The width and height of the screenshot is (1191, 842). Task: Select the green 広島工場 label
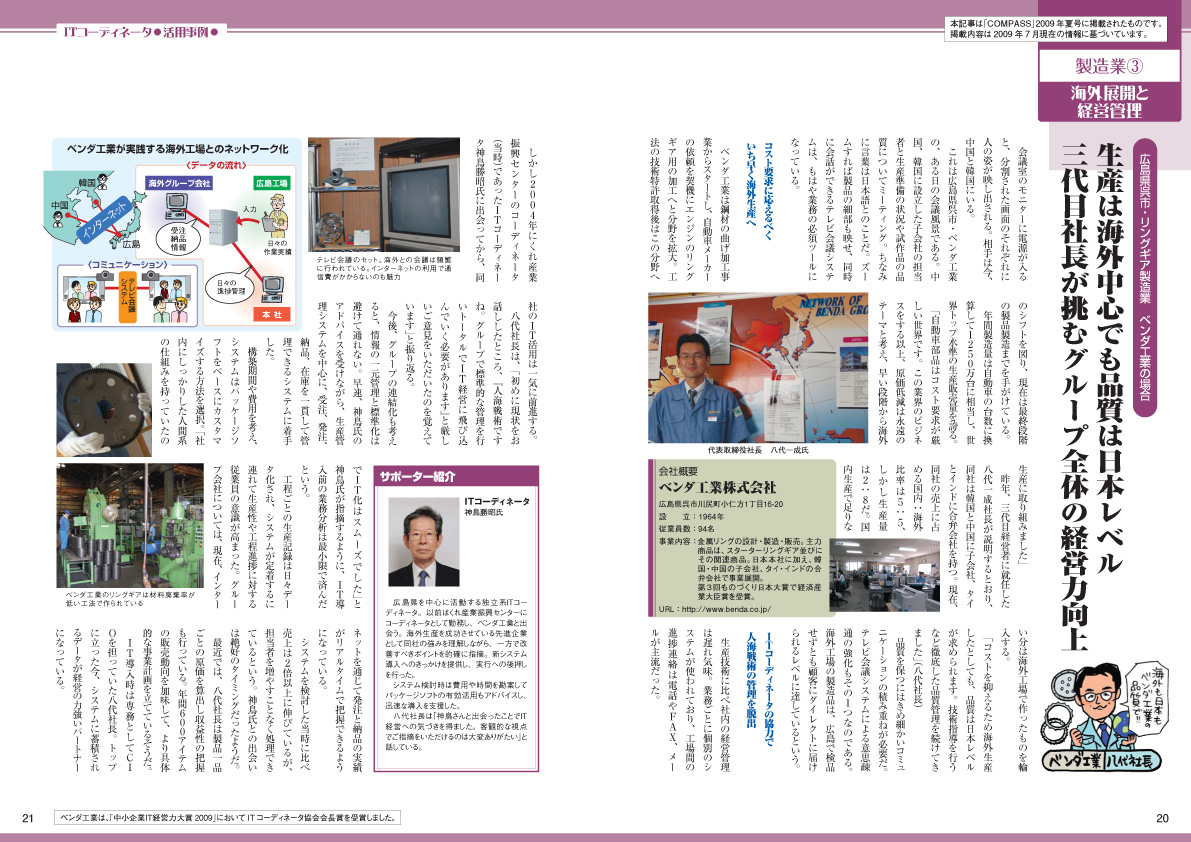[271, 183]
